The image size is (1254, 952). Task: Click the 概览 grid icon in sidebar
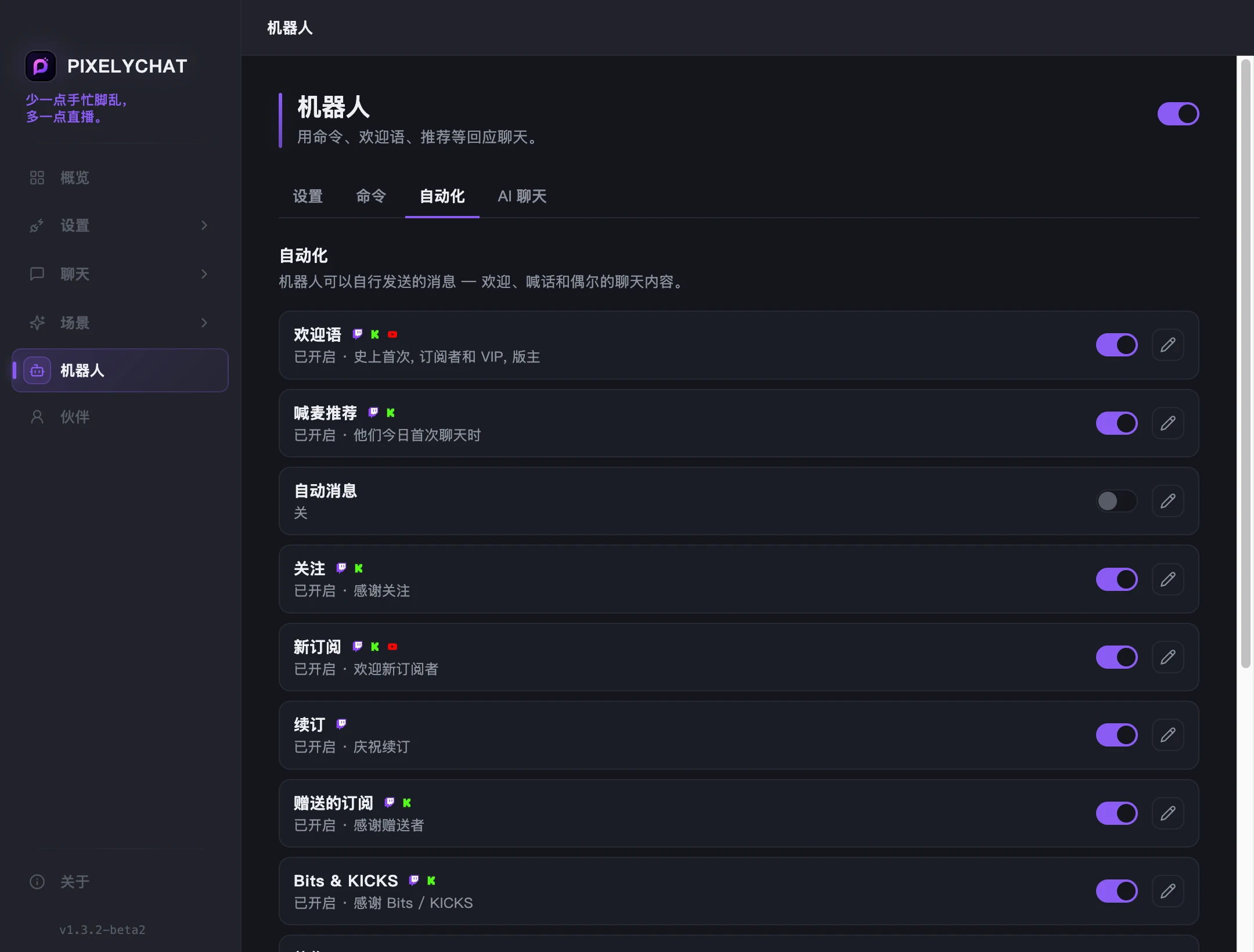(37, 178)
